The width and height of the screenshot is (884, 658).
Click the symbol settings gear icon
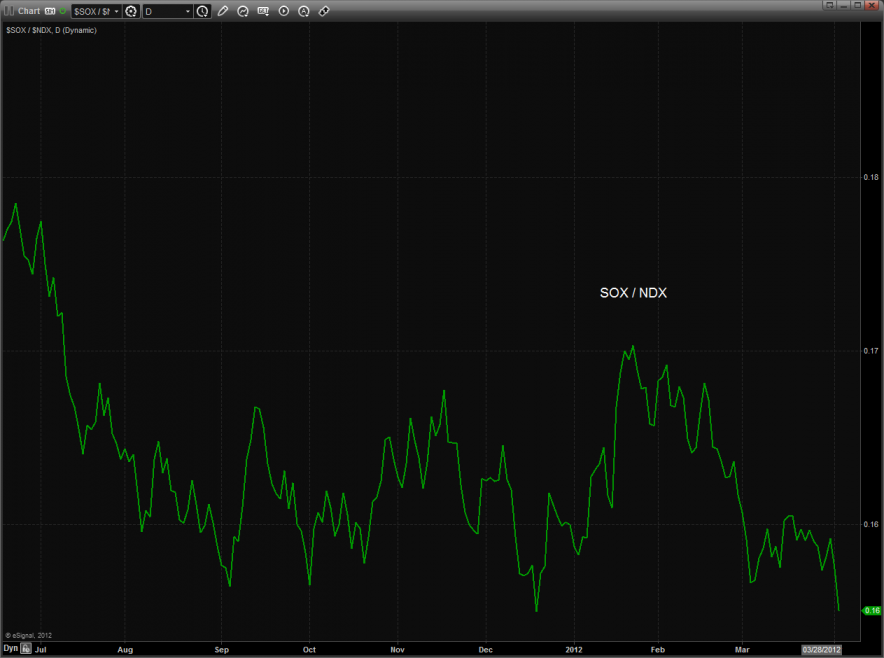[130, 11]
